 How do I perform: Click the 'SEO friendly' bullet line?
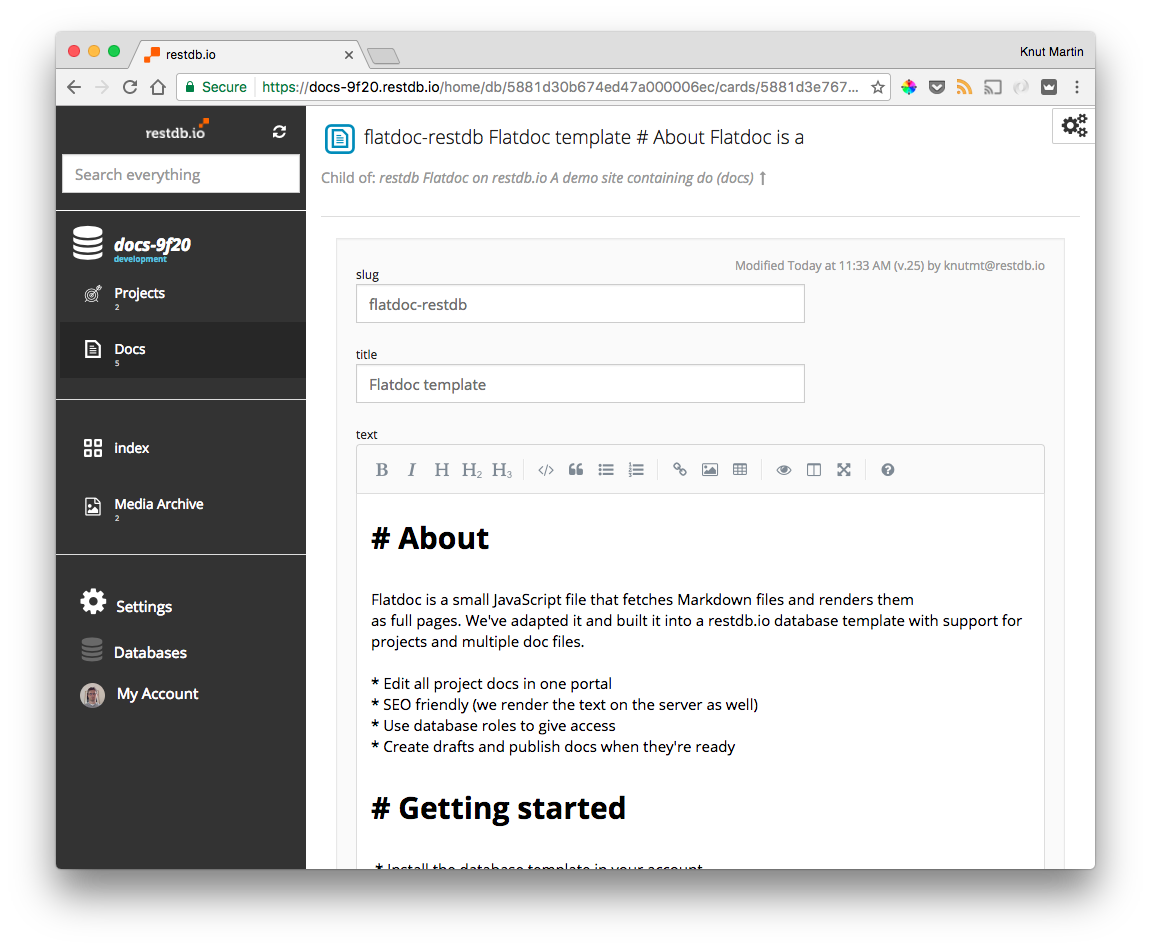pyautogui.click(x=564, y=705)
